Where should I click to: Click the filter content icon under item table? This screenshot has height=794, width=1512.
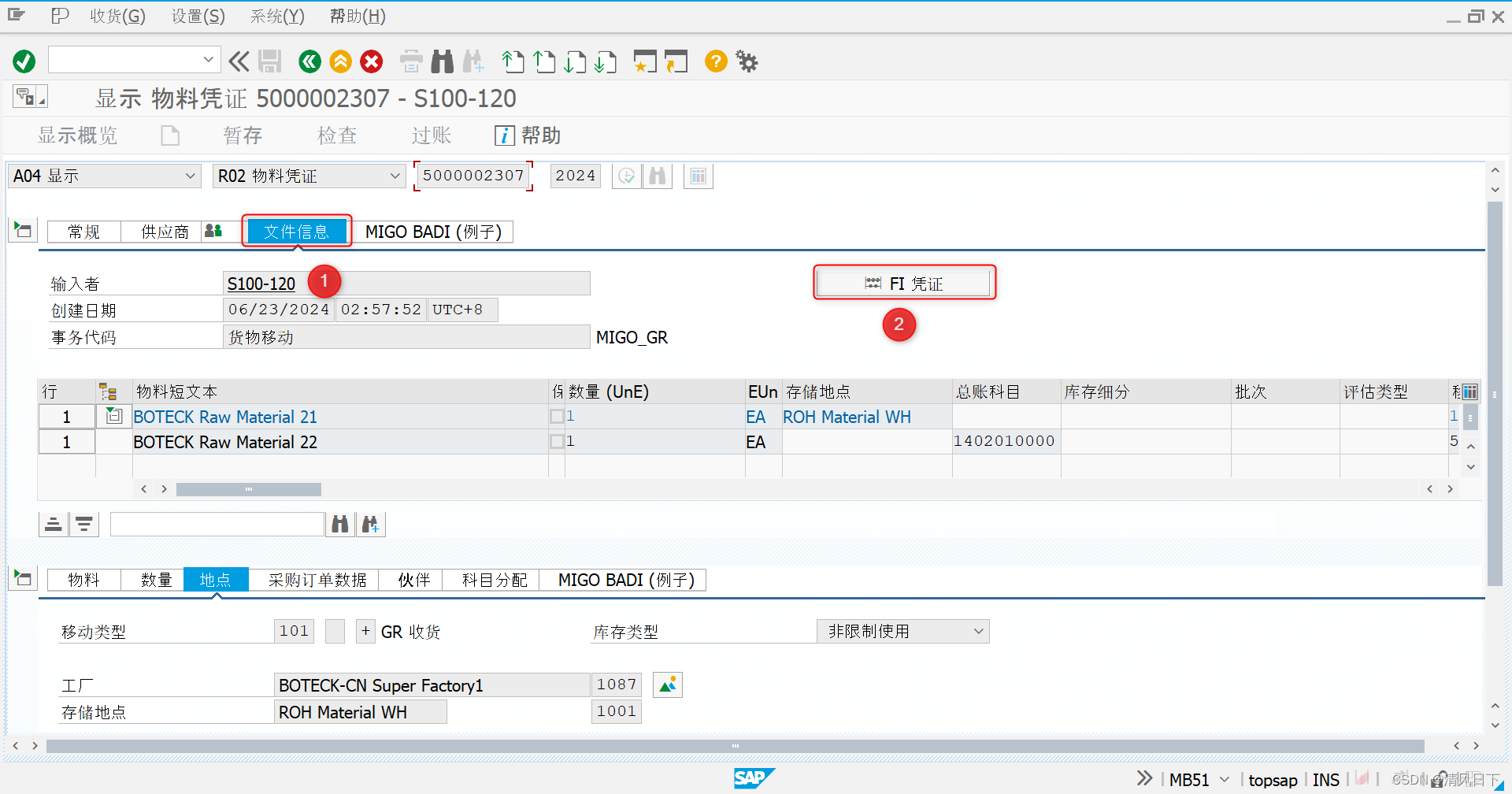click(x=84, y=524)
